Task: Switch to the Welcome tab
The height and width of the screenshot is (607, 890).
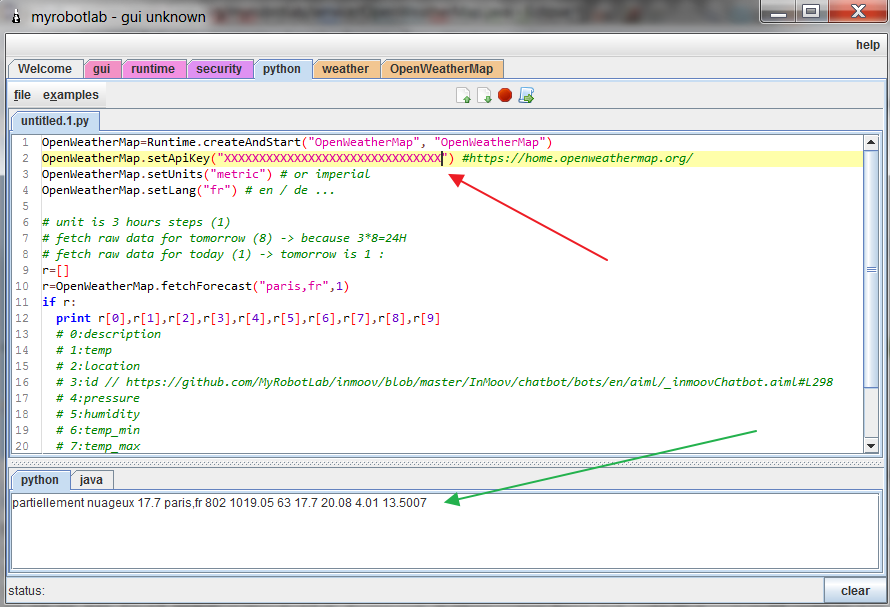Action: (x=45, y=69)
